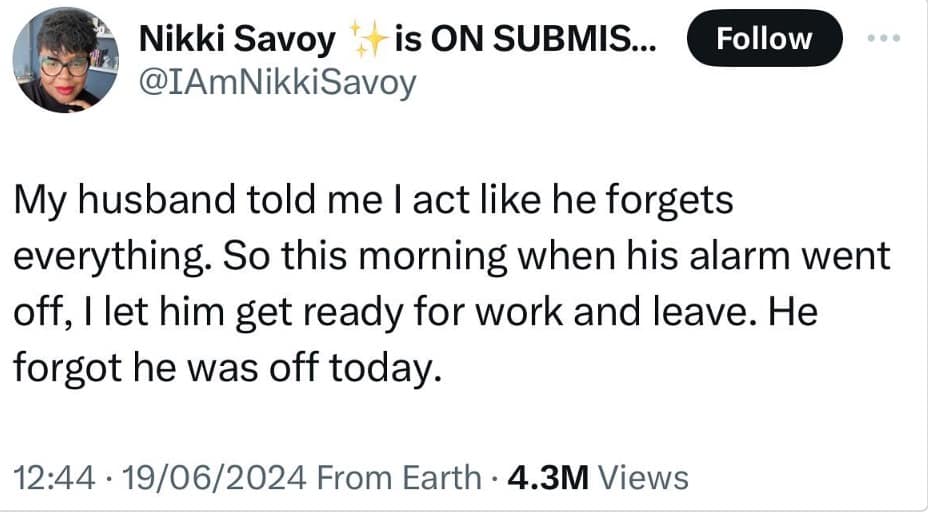928x512 pixels.
Task: Click the "From Earth" location label
Action: point(398,477)
